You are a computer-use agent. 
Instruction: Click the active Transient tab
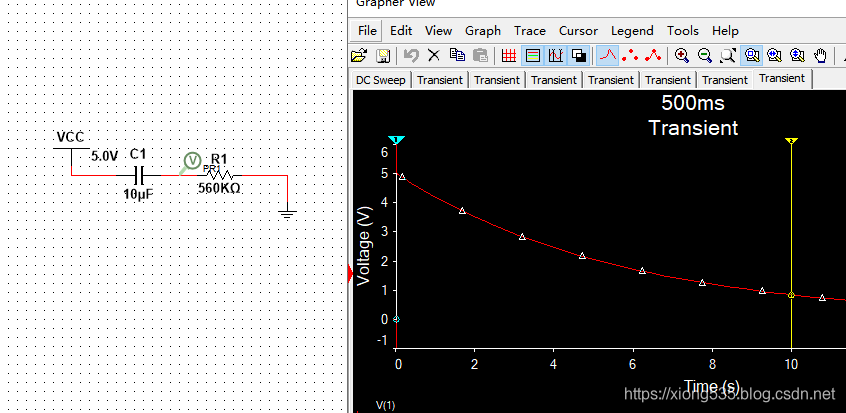click(782, 78)
